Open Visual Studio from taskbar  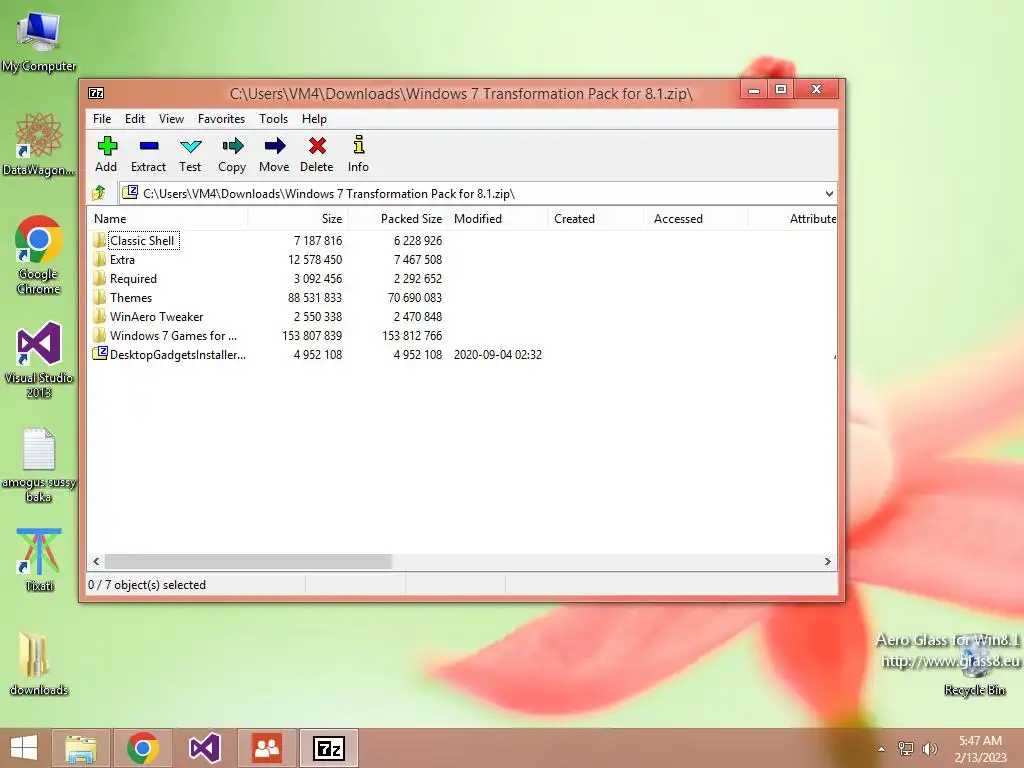pyautogui.click(x=204, y=748)
